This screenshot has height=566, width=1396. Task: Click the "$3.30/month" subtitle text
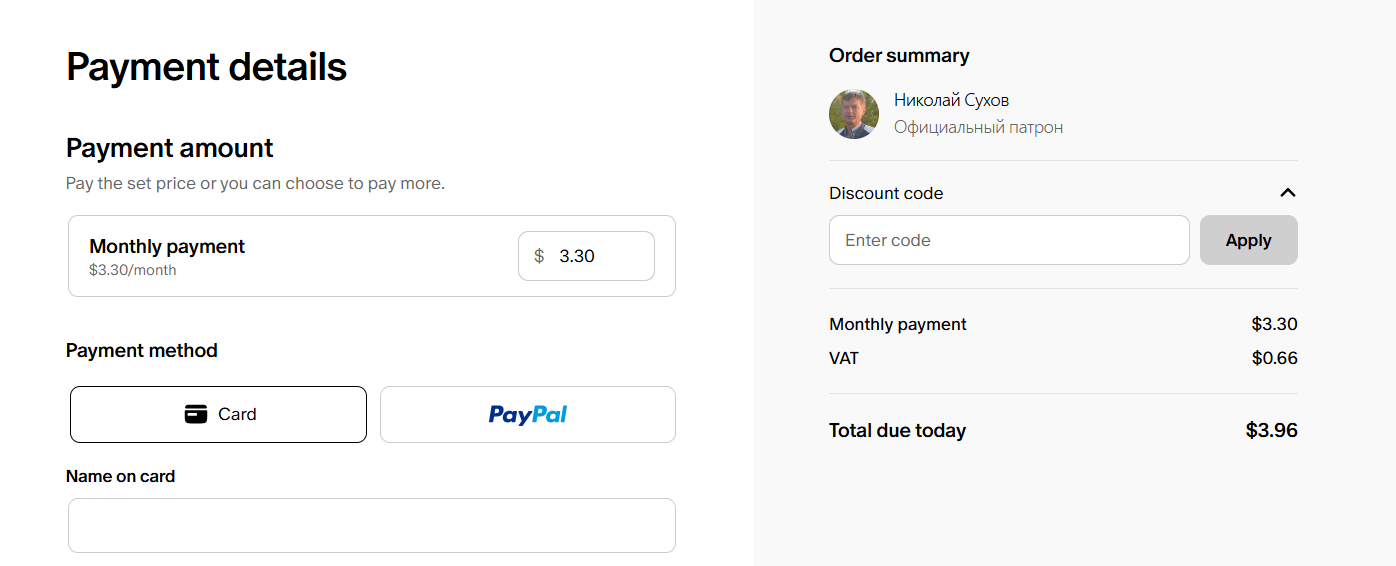(x=132, y=270)
